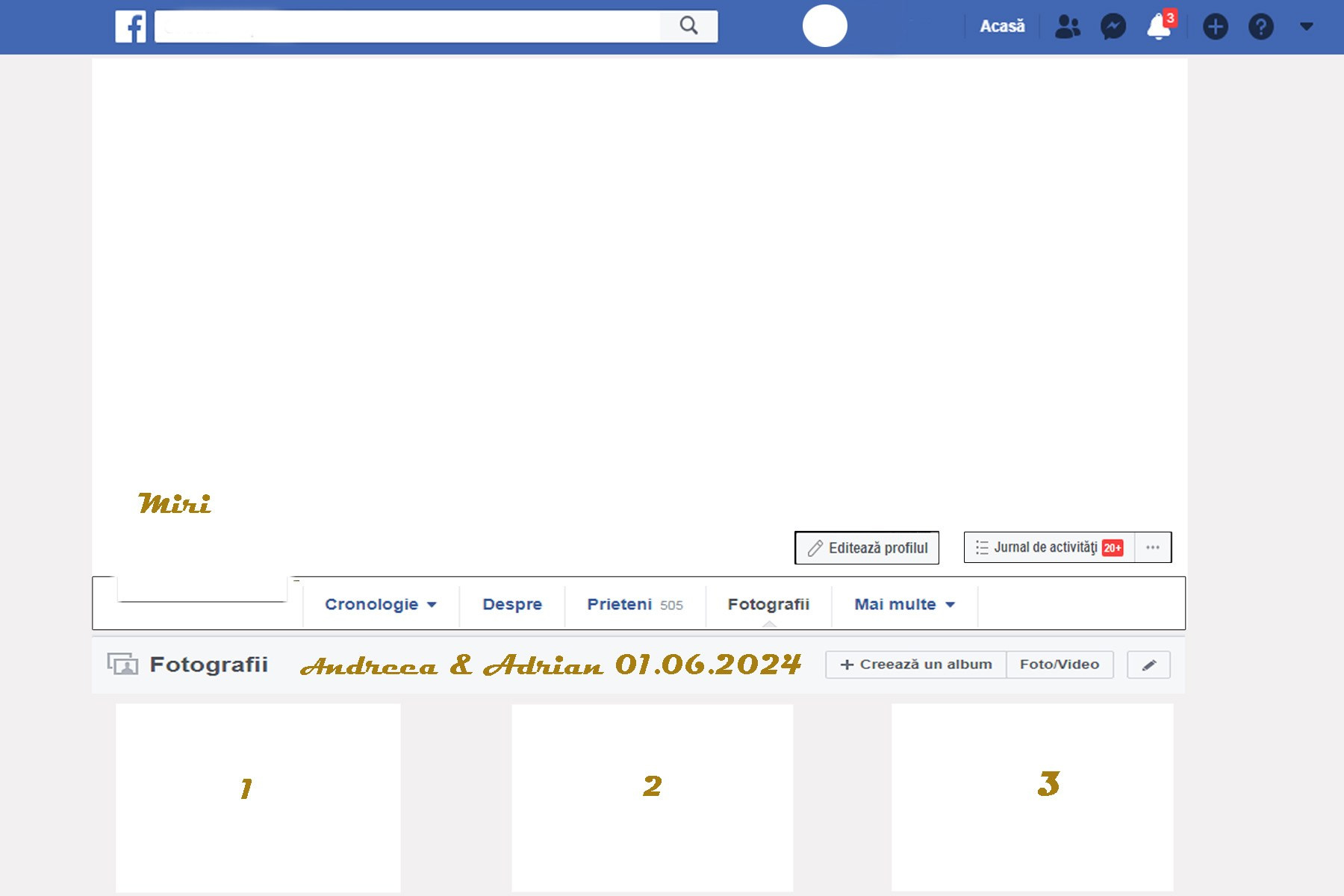This screenshot has width=1344, height=896.
Task: Click the pencil icon next to Foto/Video
Action: (1148, 664)
